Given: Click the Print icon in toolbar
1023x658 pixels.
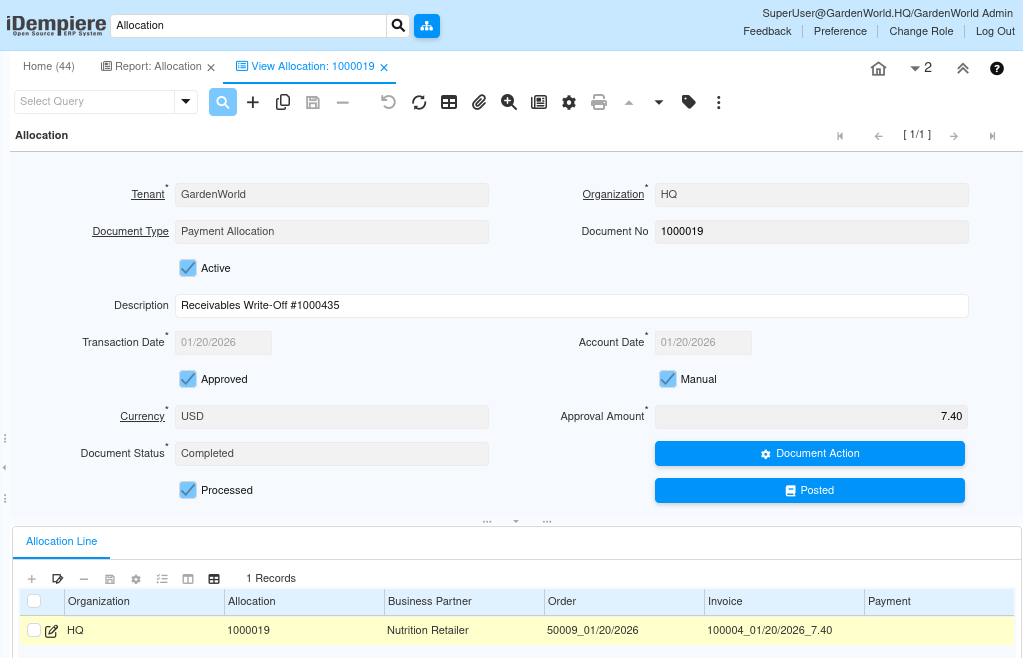Looking at the screenshot, I should point(599,102).
